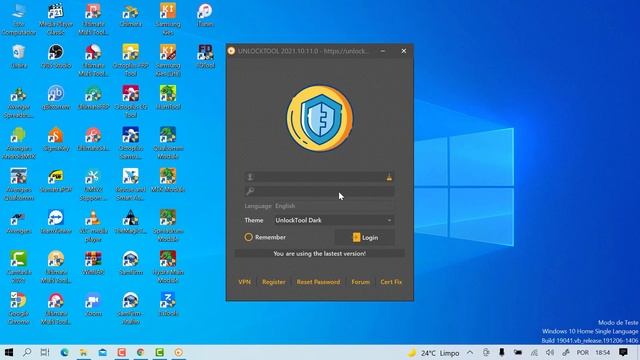The height and width of the screenshot is (360, 640).
Task: Open TeamViewer desktop shortcut
Action: click(x=56, y=222)
